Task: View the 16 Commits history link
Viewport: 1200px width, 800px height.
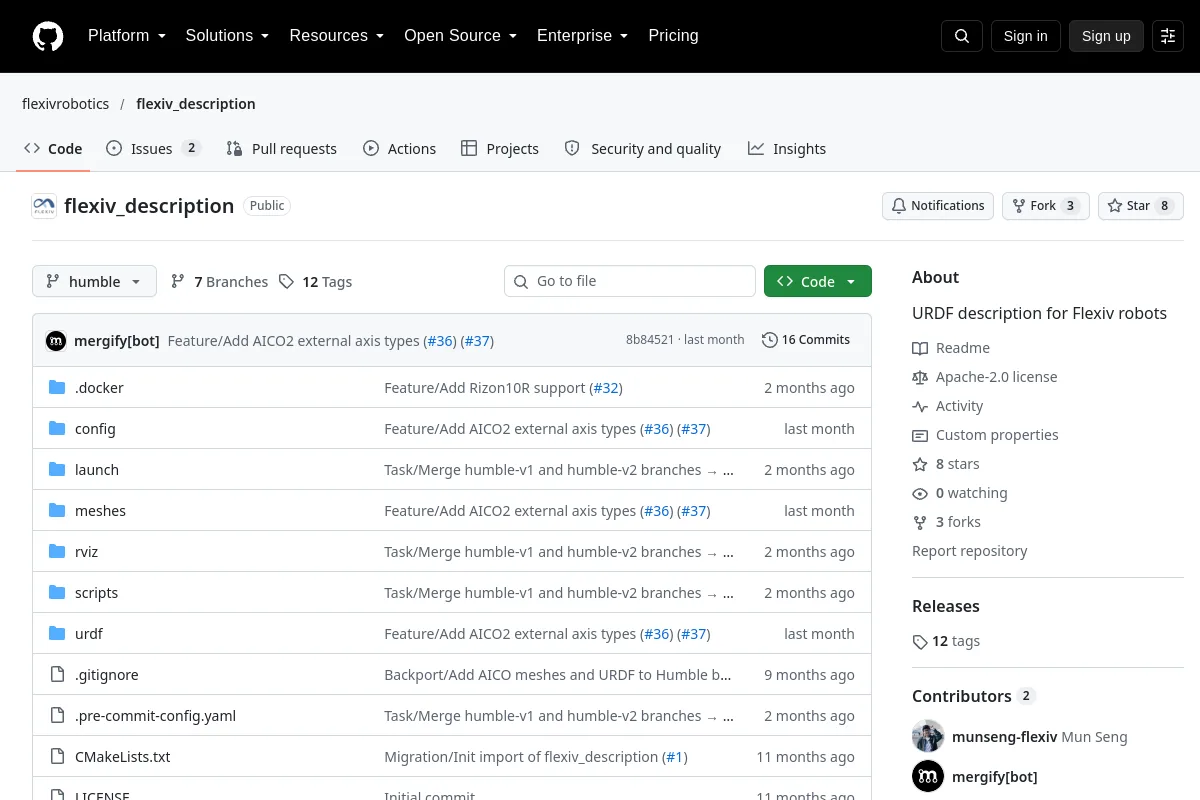Action: click(806, 340)
